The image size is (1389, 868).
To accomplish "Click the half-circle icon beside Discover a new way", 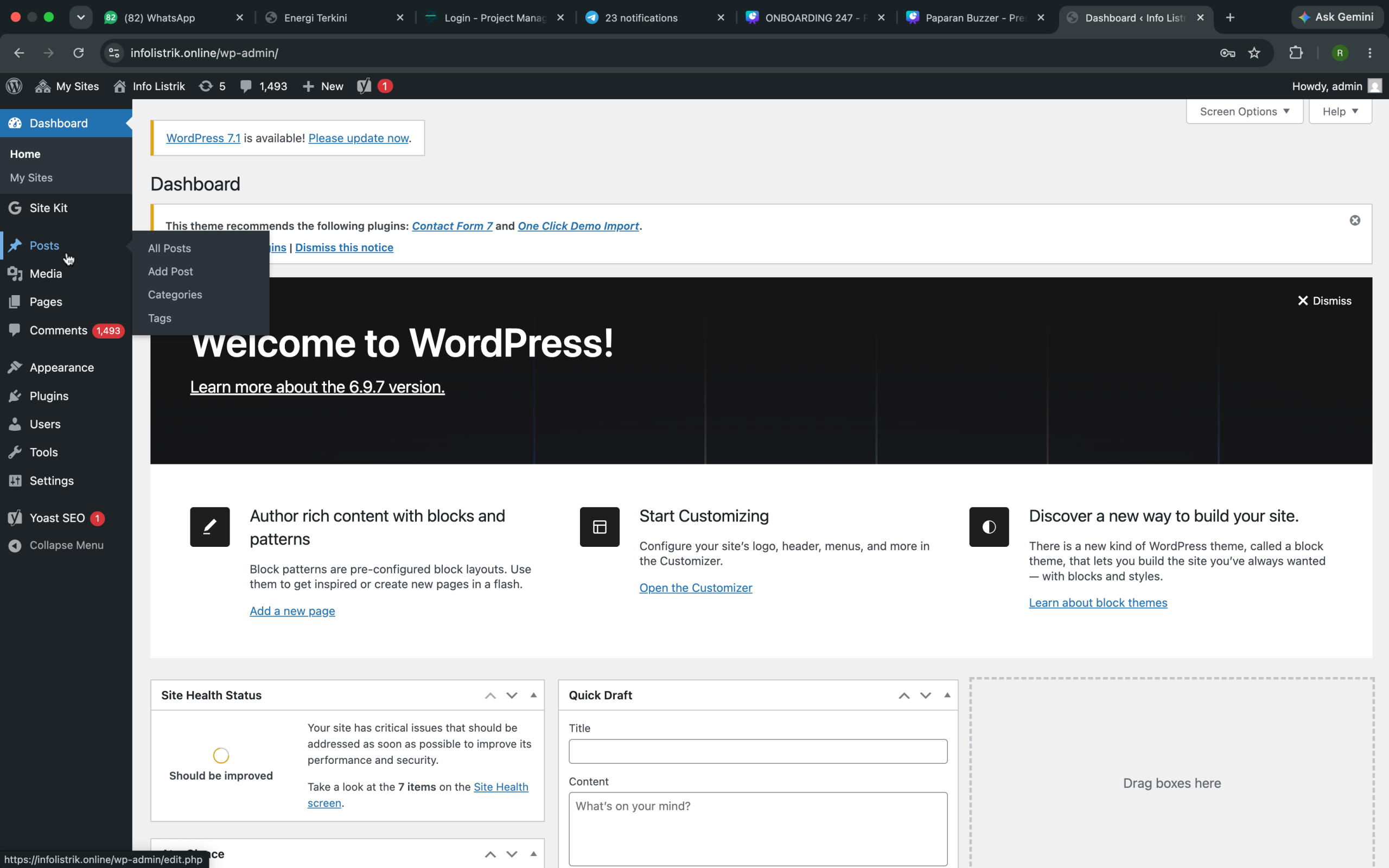I will (x=989, y=526).
